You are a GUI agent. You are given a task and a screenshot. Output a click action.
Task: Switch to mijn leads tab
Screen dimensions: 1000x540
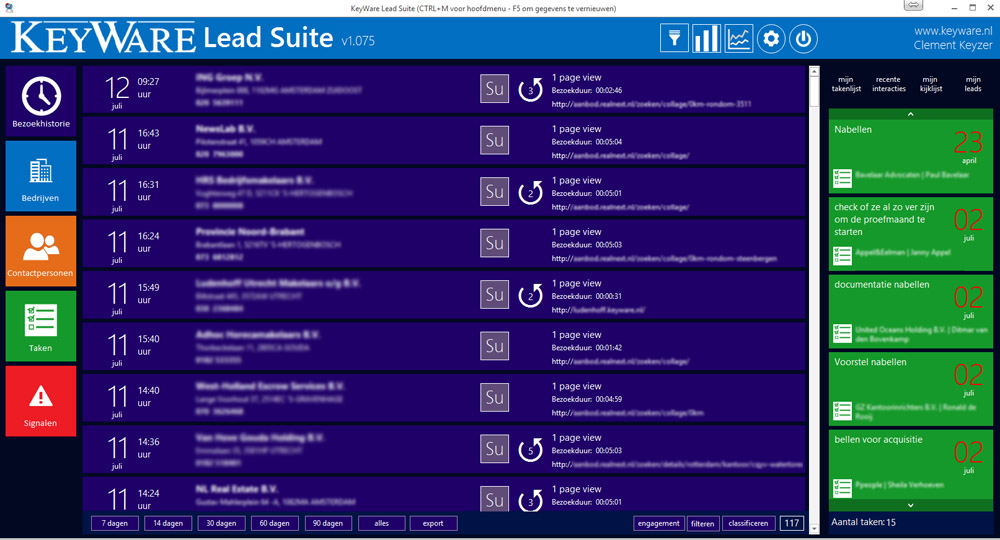click(x=973, y=84)
